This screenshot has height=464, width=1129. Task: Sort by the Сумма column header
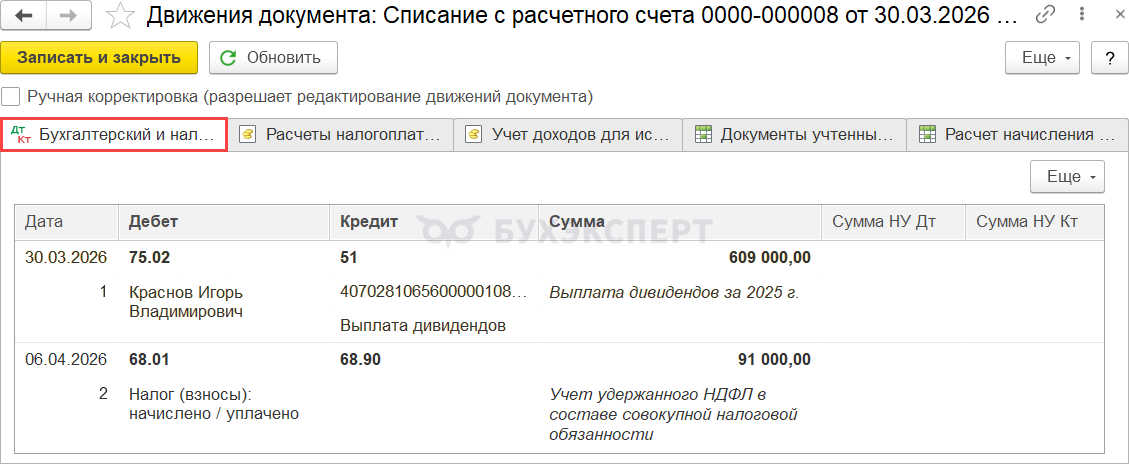coord(577,222)
